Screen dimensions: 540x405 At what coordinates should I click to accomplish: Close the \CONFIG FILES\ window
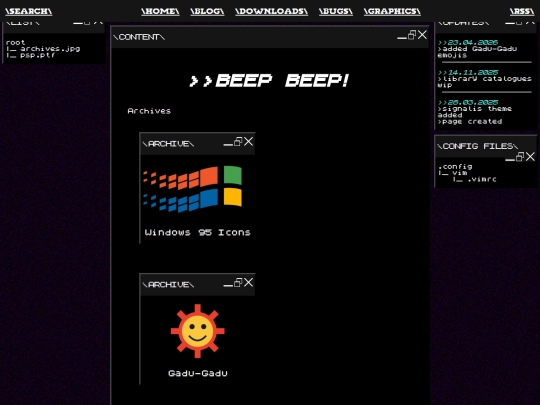coord(530,156)
